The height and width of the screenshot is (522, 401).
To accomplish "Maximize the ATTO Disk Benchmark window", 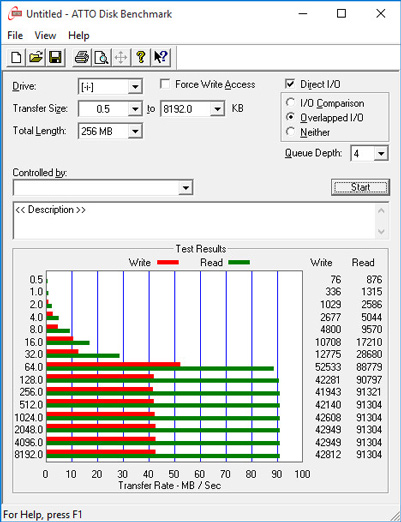I will [341, 14].
